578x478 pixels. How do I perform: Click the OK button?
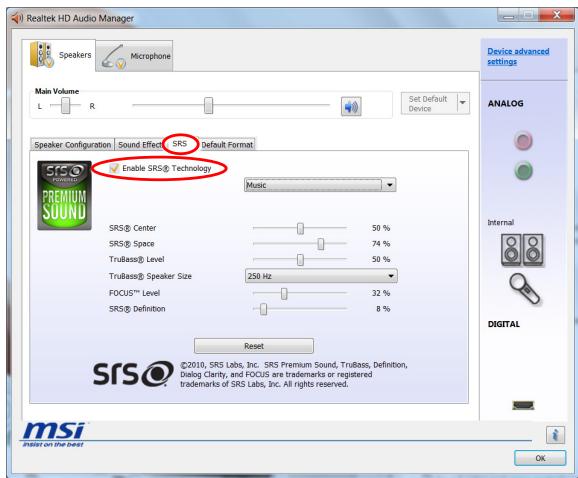click(x=540, y=458)
